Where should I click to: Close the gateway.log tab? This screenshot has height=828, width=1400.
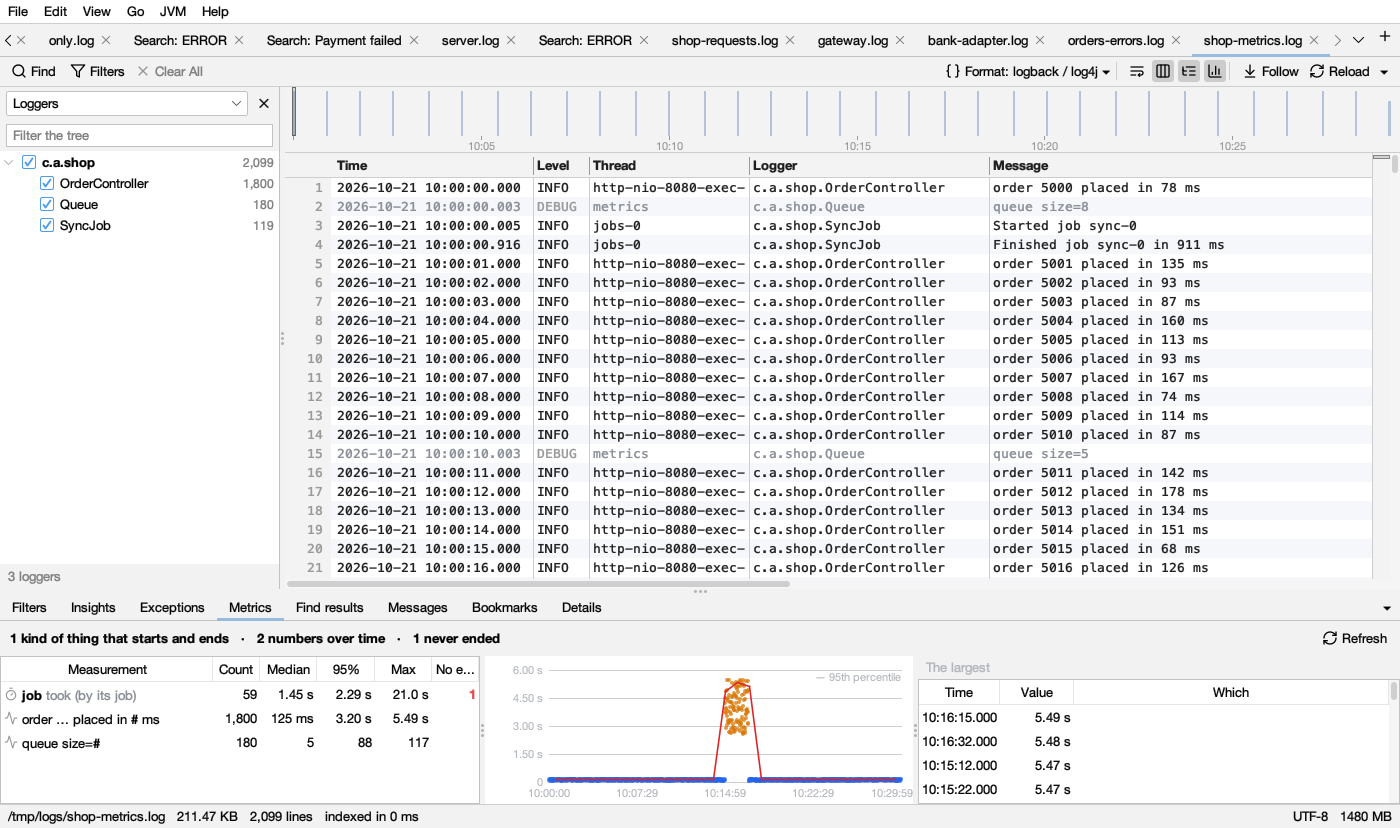point(900,40)
